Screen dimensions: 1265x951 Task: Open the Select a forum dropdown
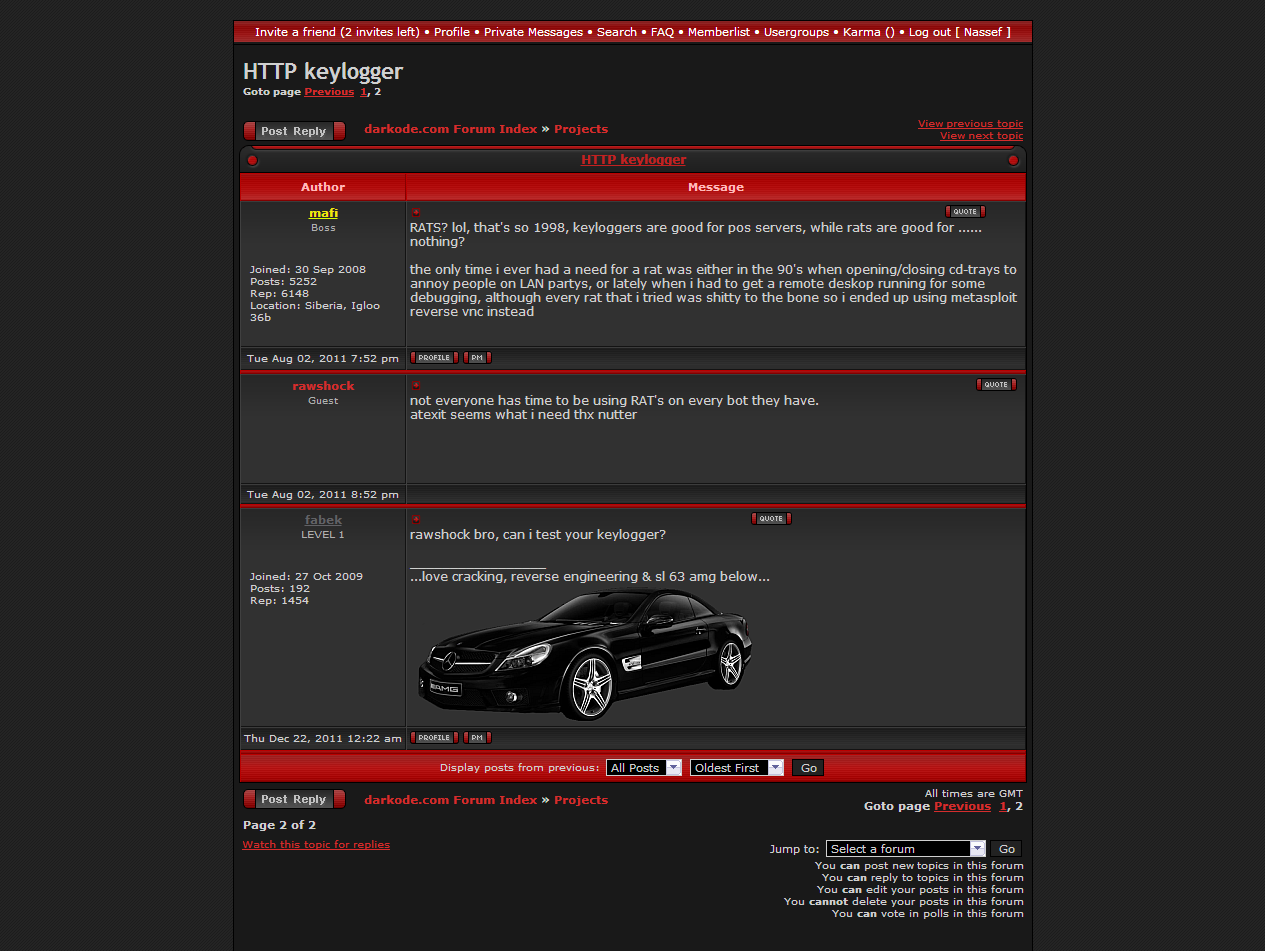[905, 849]
